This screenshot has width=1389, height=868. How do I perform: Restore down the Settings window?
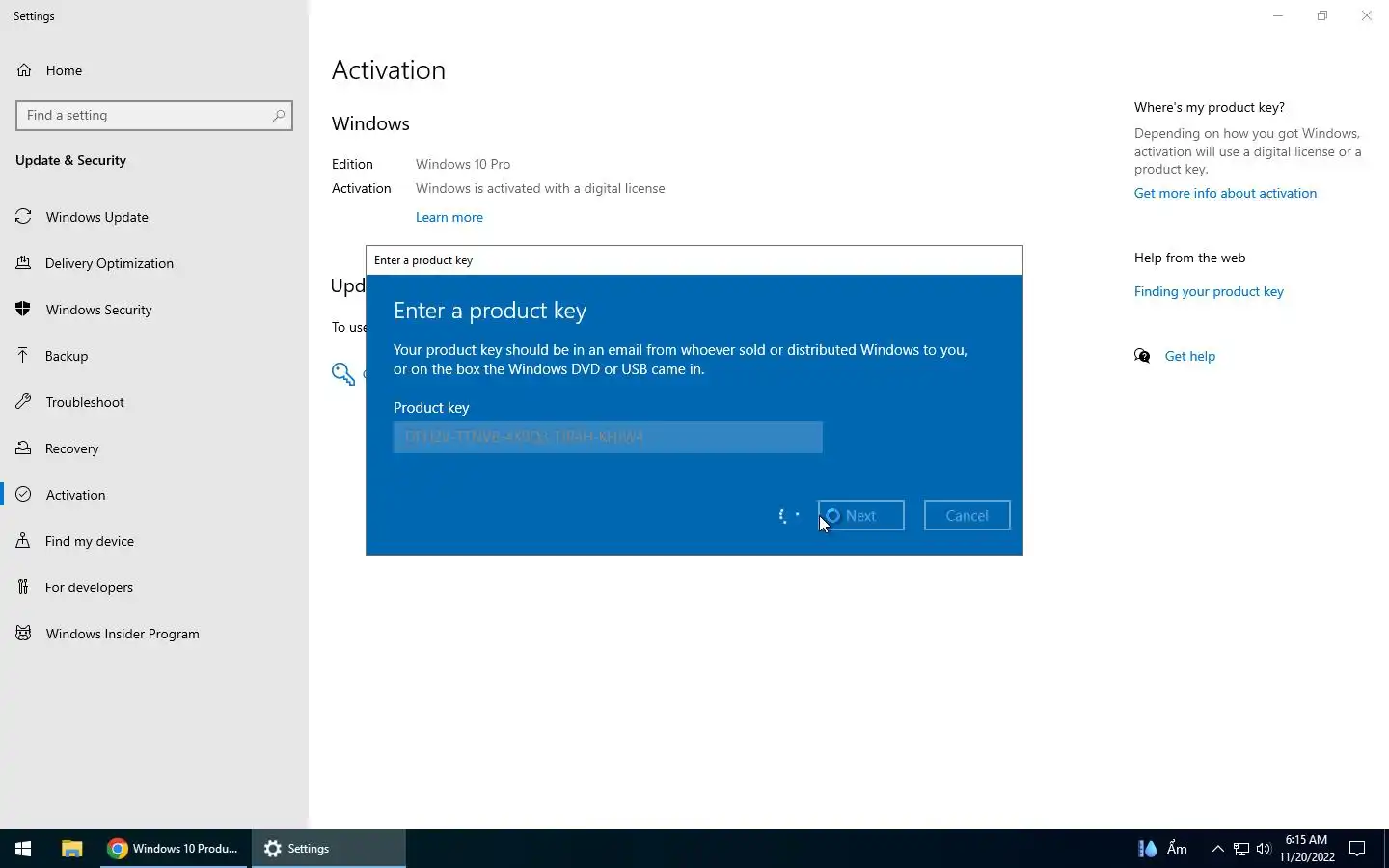(1322, 15)
